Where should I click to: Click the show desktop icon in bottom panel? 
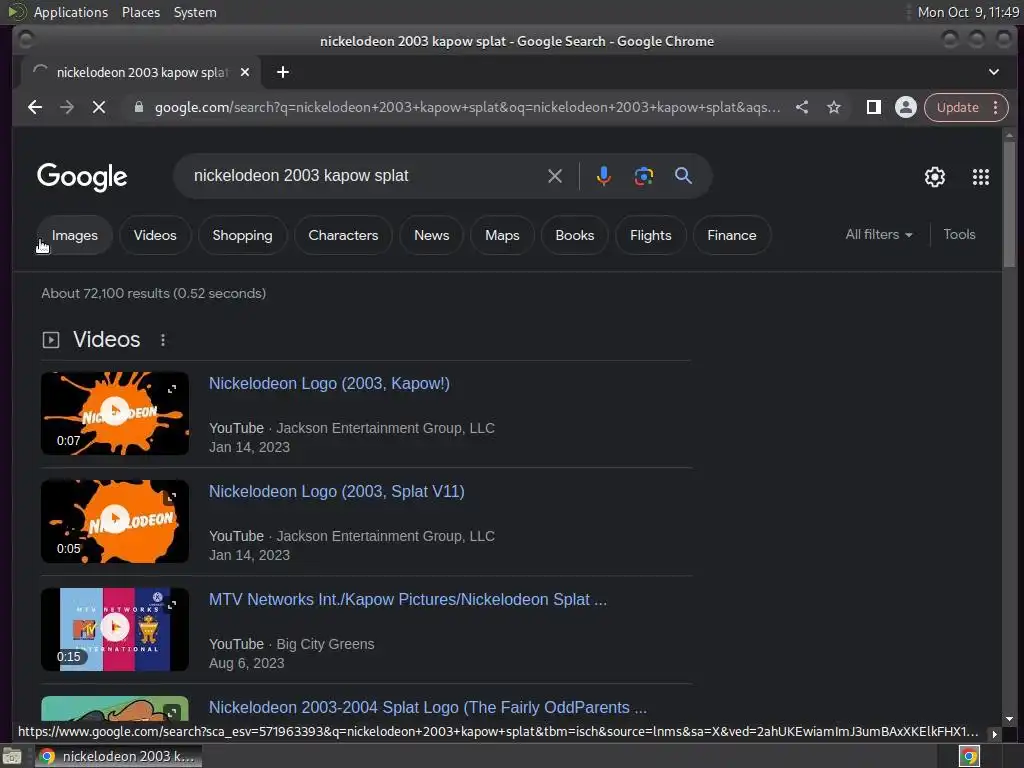(x=12, y=756)
